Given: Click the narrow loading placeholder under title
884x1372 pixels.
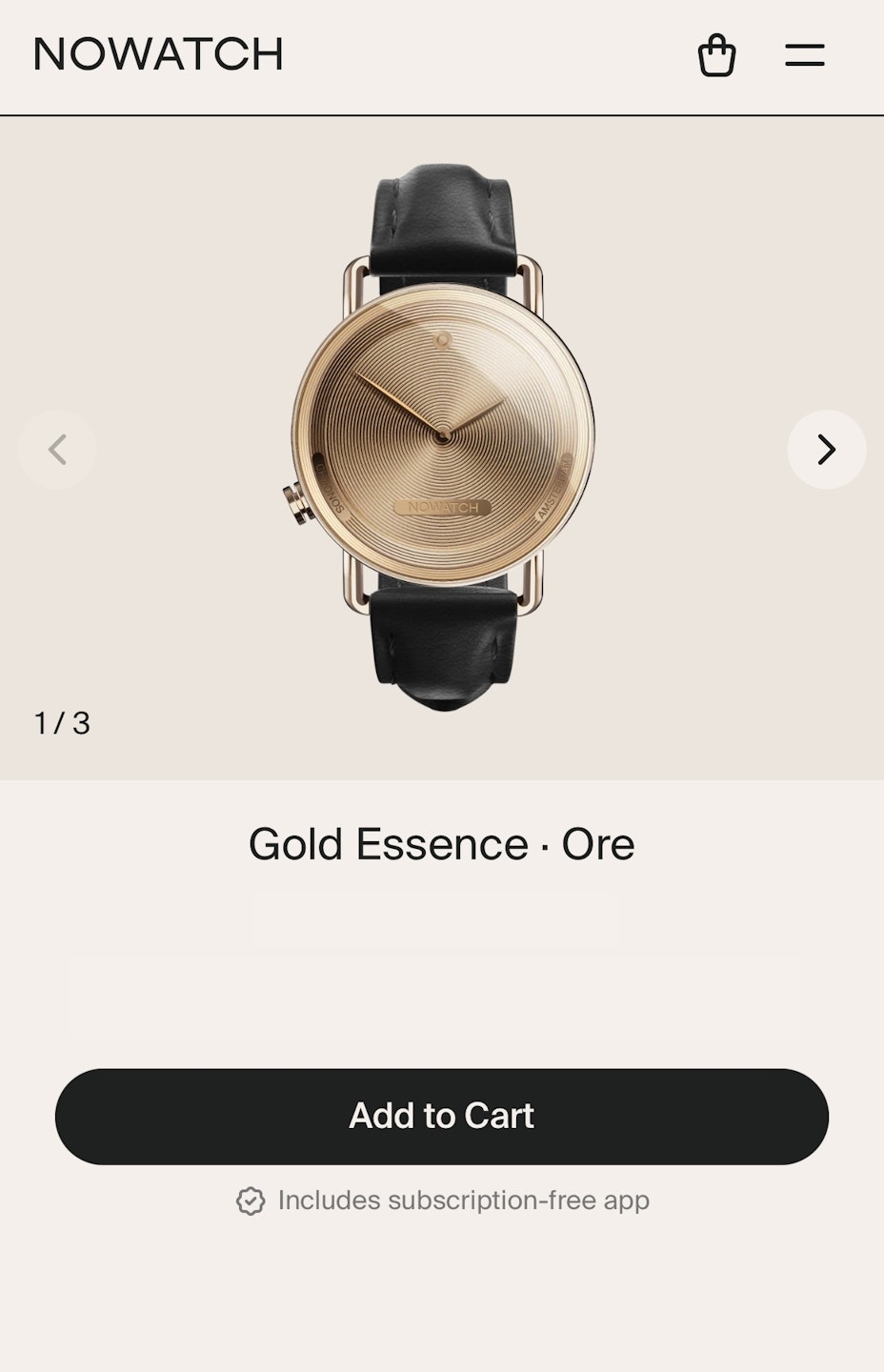Looking at the screenshot, I should pos(434,919).
